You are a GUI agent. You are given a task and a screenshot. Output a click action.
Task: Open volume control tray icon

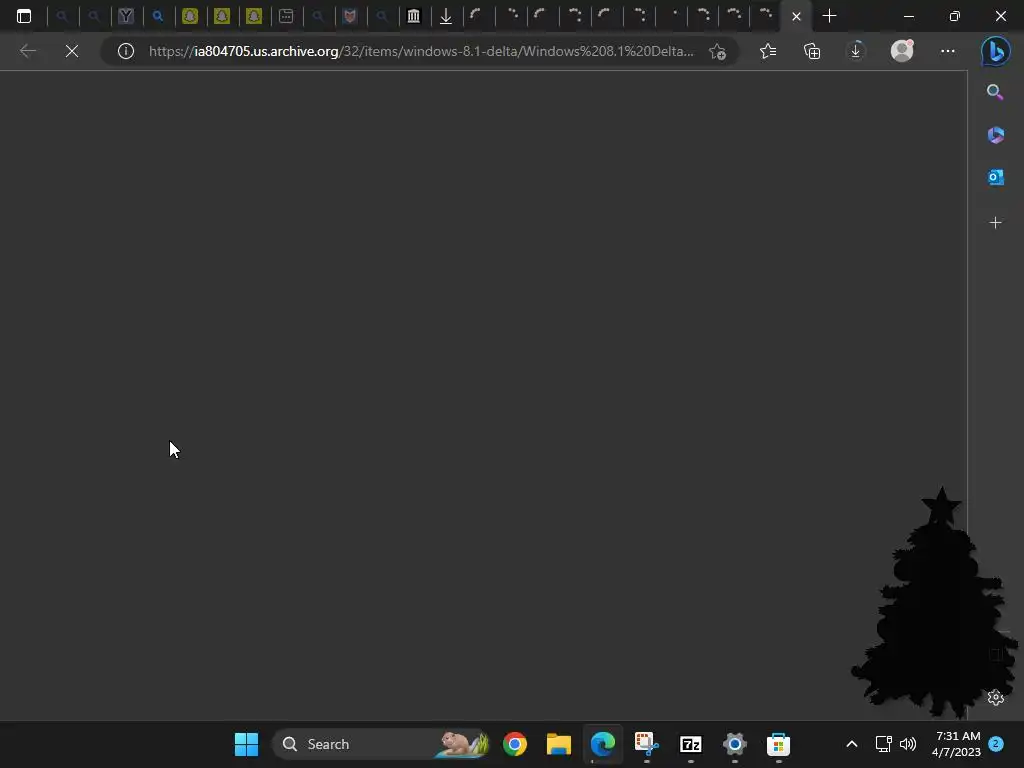coord(908,744)
